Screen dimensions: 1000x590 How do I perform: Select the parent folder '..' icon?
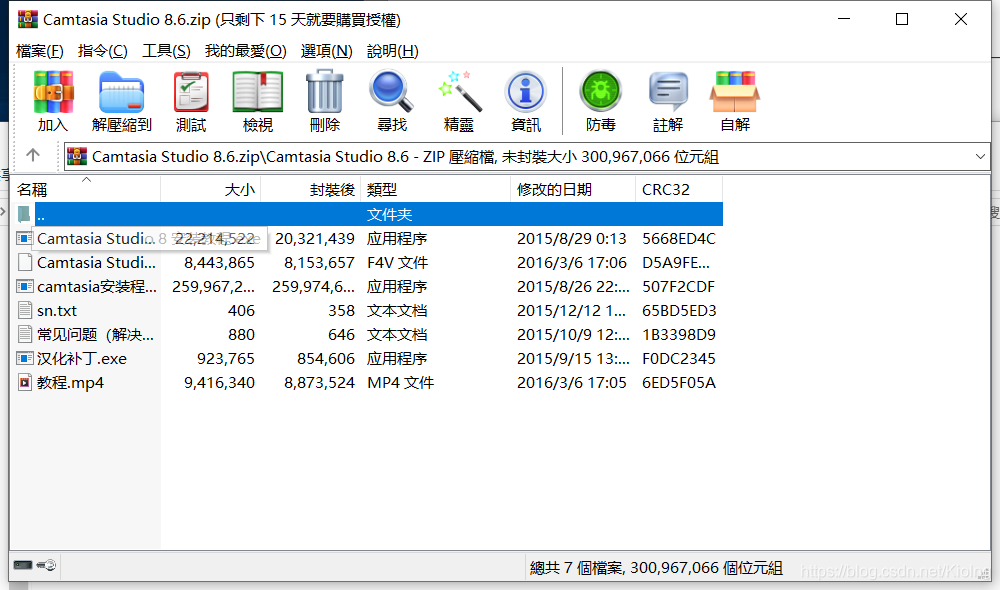coord(24,214)
